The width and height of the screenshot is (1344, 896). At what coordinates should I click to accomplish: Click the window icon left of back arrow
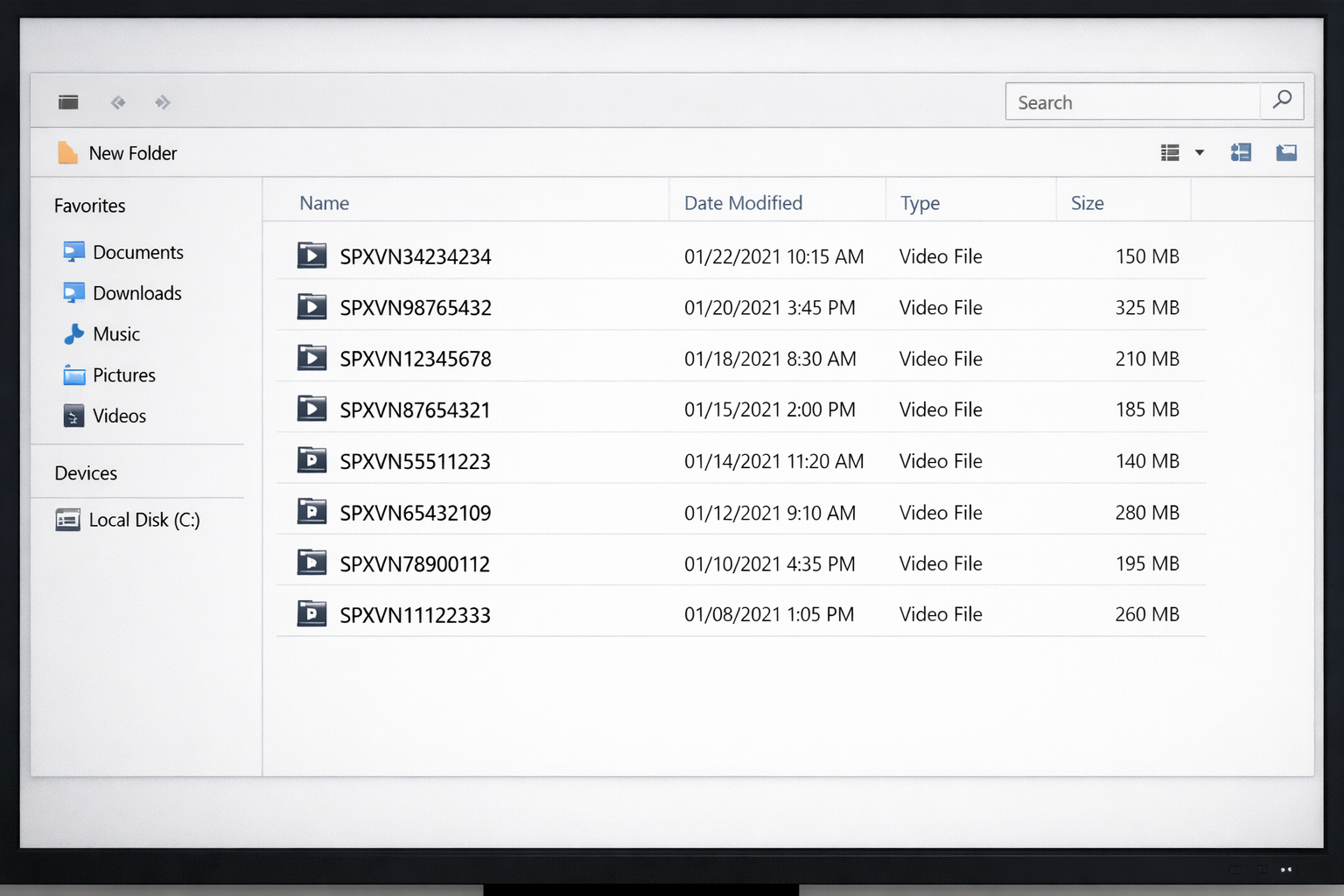pyautogui.click(x=68, y=102)
